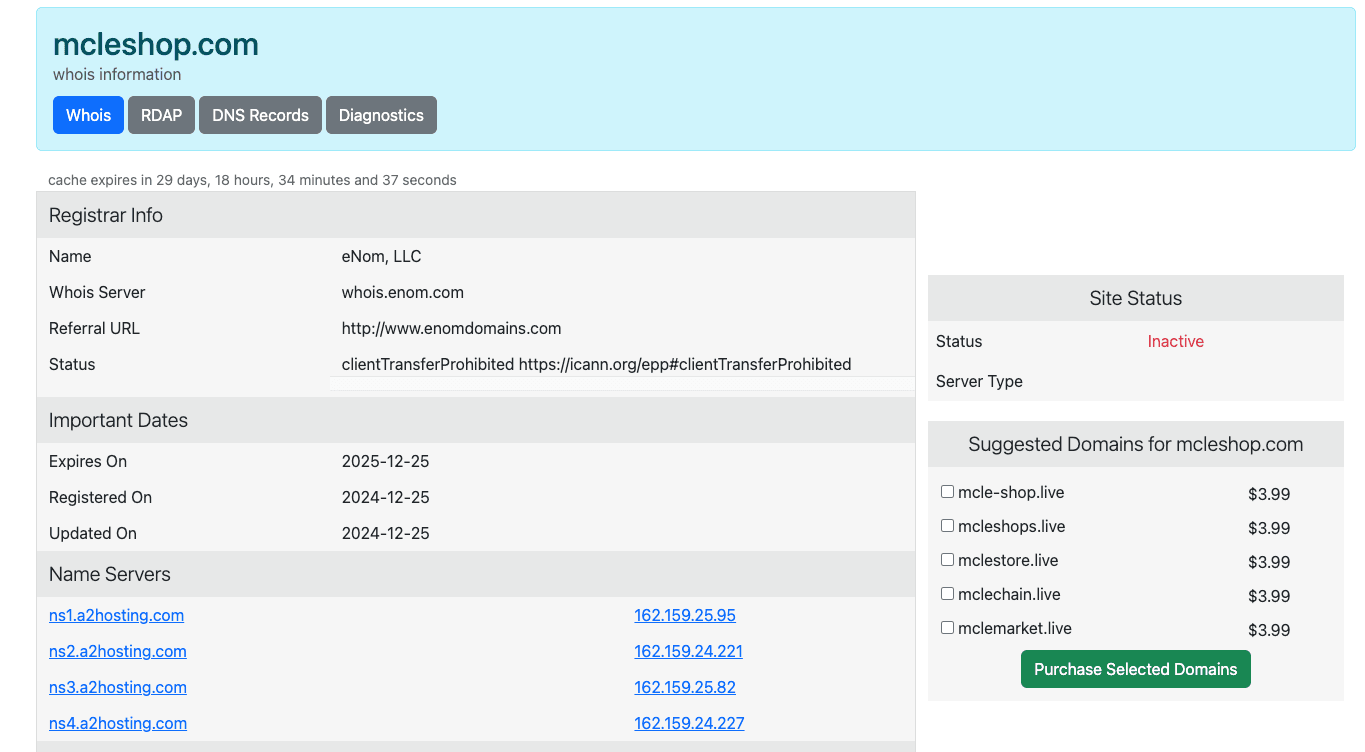Visit the ns3.a2hosting.com link

click(117, 687)
